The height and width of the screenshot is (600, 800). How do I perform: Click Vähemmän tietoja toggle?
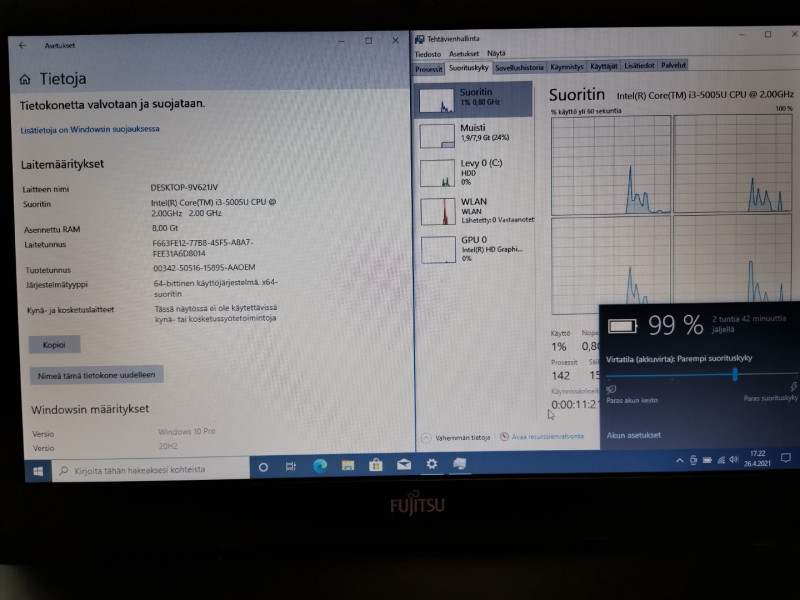click(x=456, y=438)
